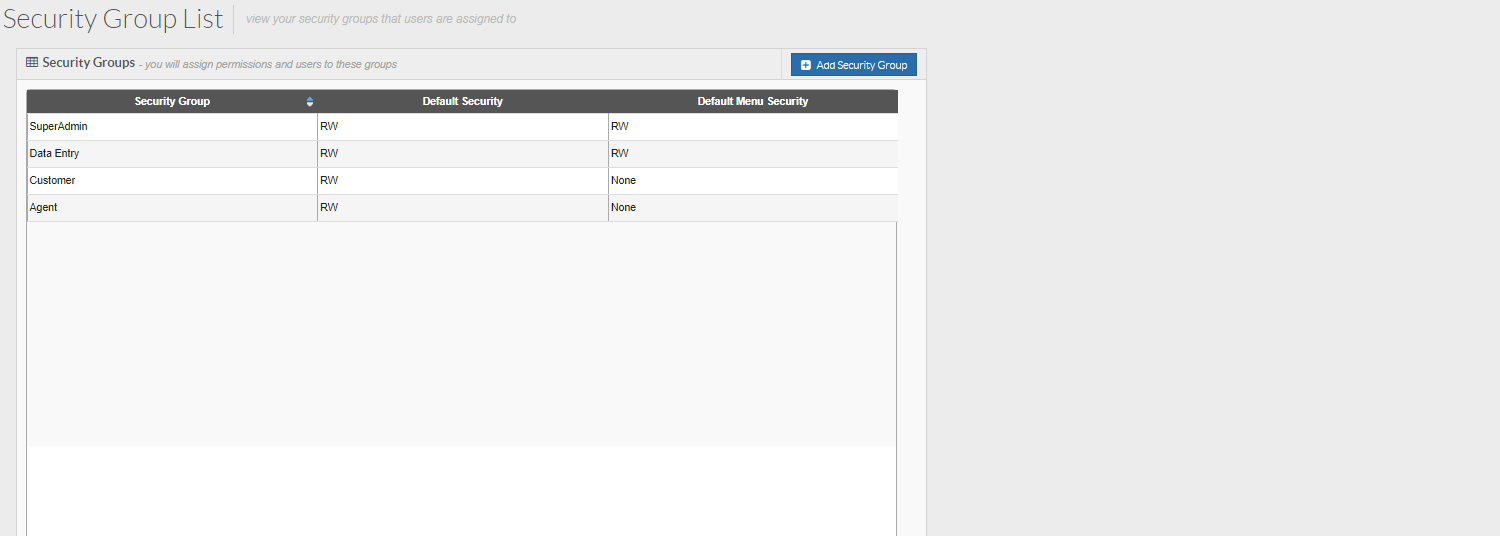Click SuperAdmin's Default Menu Security RW cell
Screen dimensions: 1500x536
pos(620,127)
